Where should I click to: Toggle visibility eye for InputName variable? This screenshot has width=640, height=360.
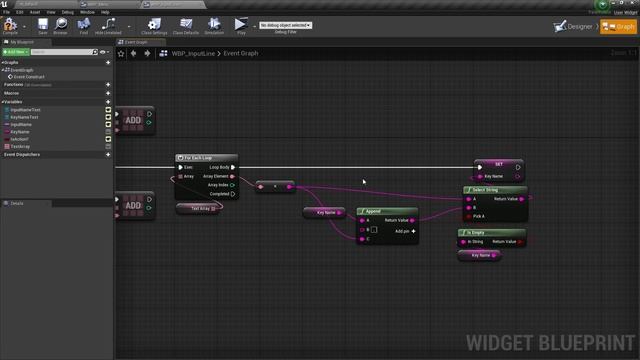tap(108, 124)
